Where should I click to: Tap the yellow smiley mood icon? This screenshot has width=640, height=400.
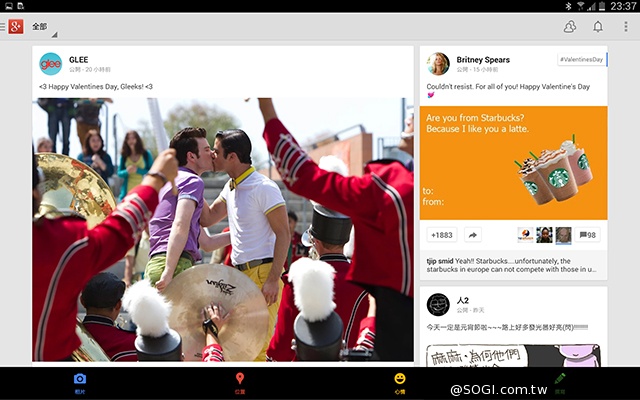click(400, 379)
